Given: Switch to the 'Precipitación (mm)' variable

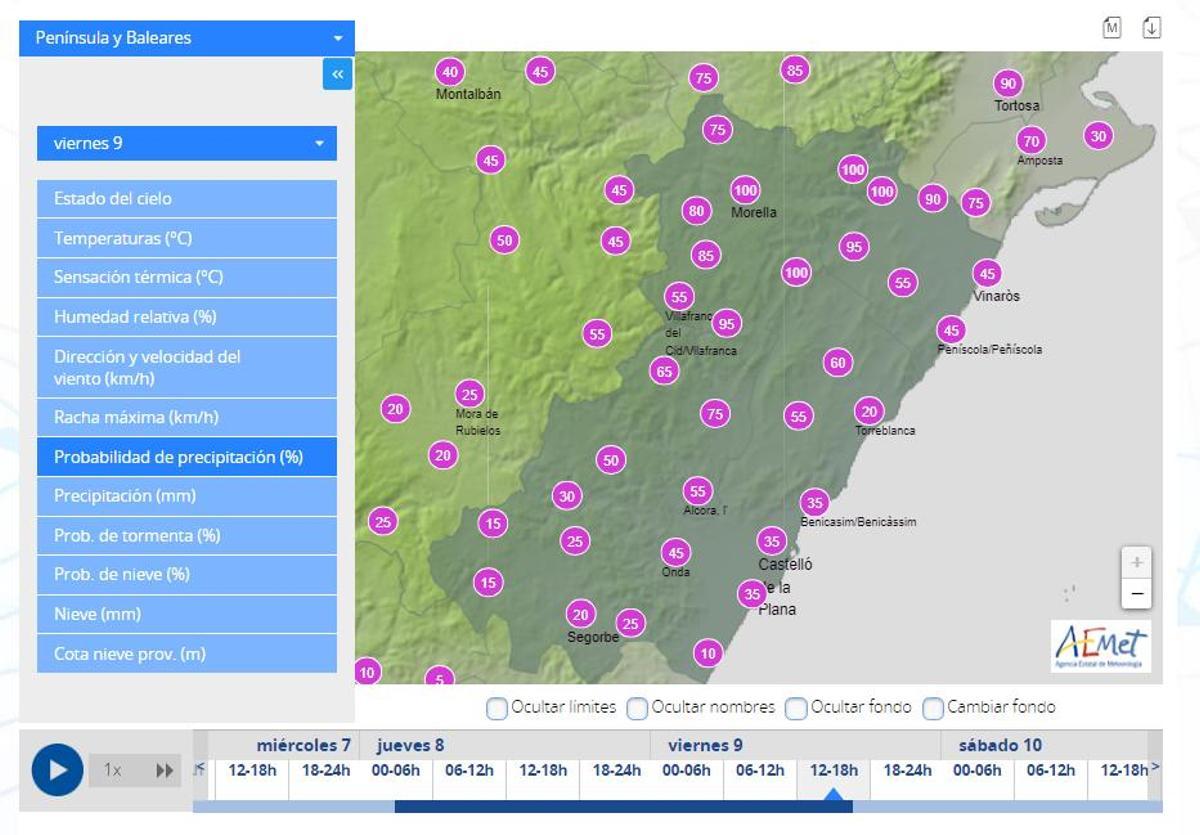Looking at the screenshot, I should click(187, 496).
